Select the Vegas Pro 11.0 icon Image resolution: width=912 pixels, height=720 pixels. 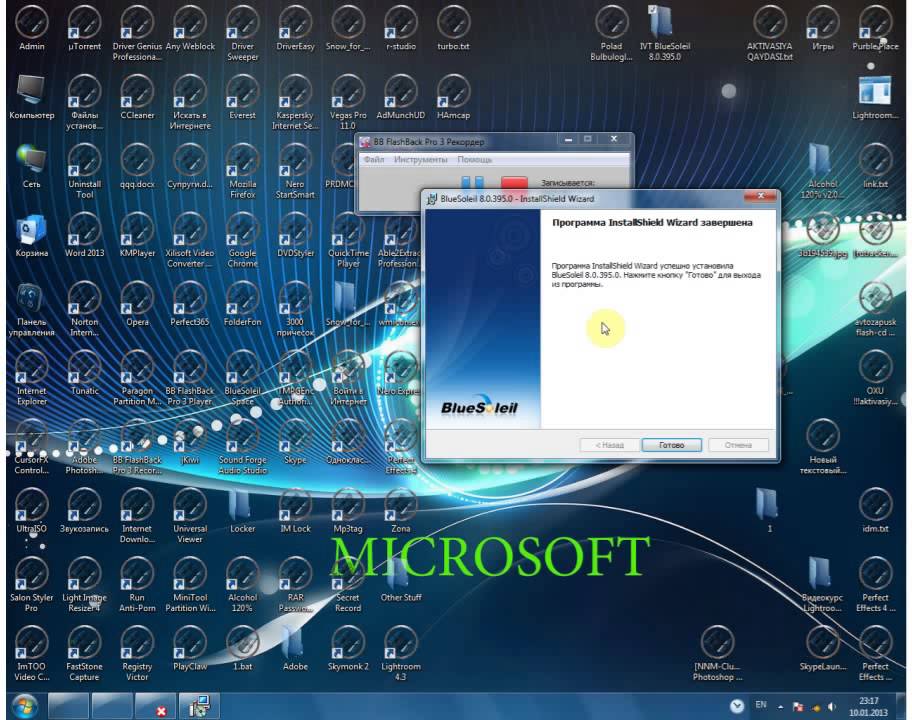point(348,102)
